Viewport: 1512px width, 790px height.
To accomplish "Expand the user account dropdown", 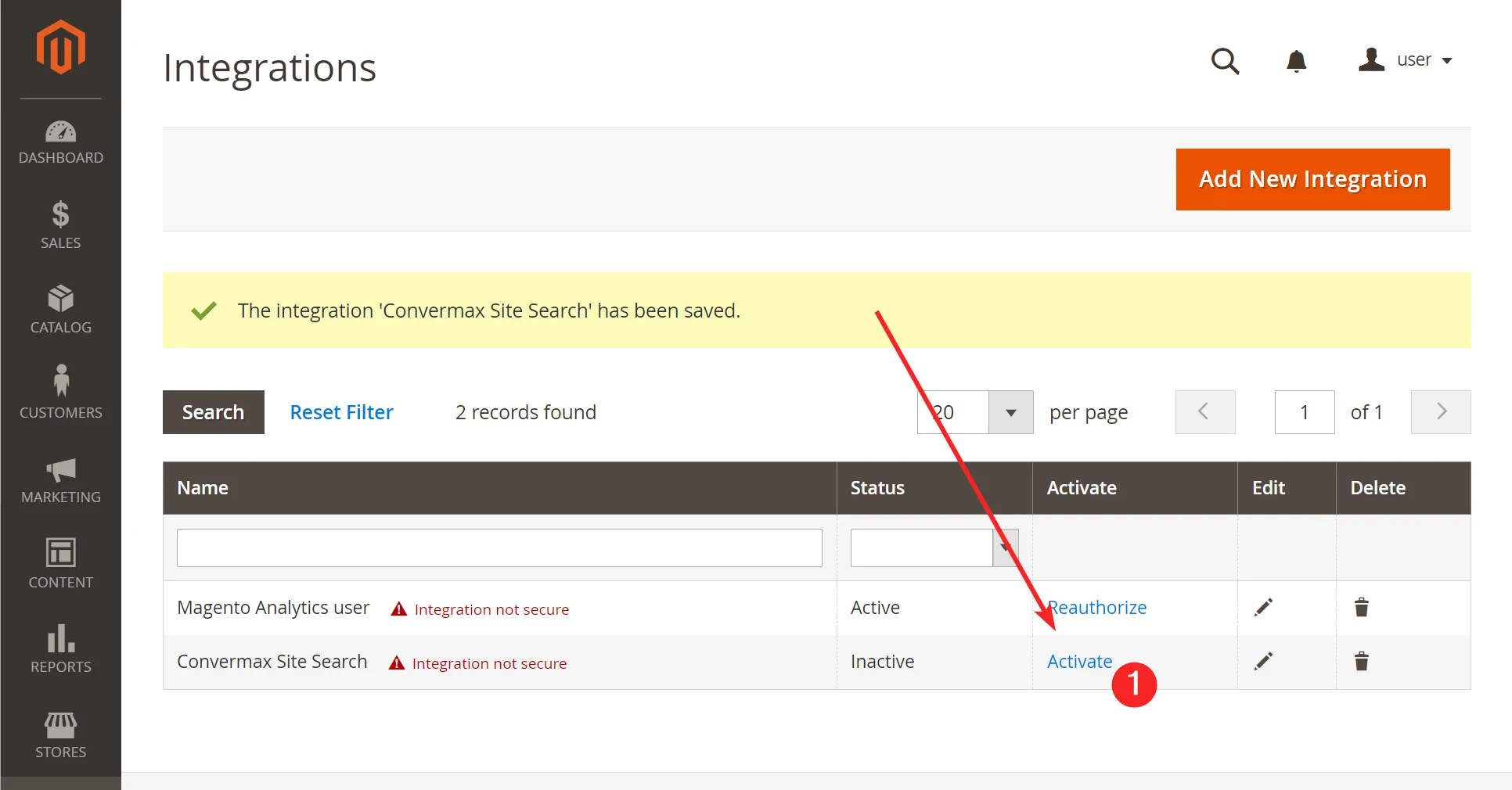I will point(1406,60).
